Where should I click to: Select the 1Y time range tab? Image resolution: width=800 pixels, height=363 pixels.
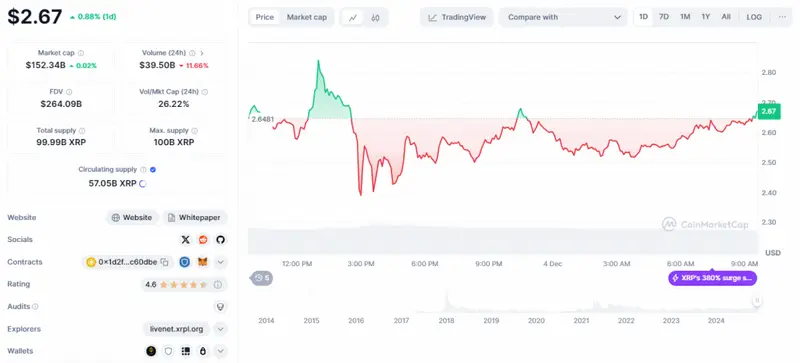coord(706,17)
